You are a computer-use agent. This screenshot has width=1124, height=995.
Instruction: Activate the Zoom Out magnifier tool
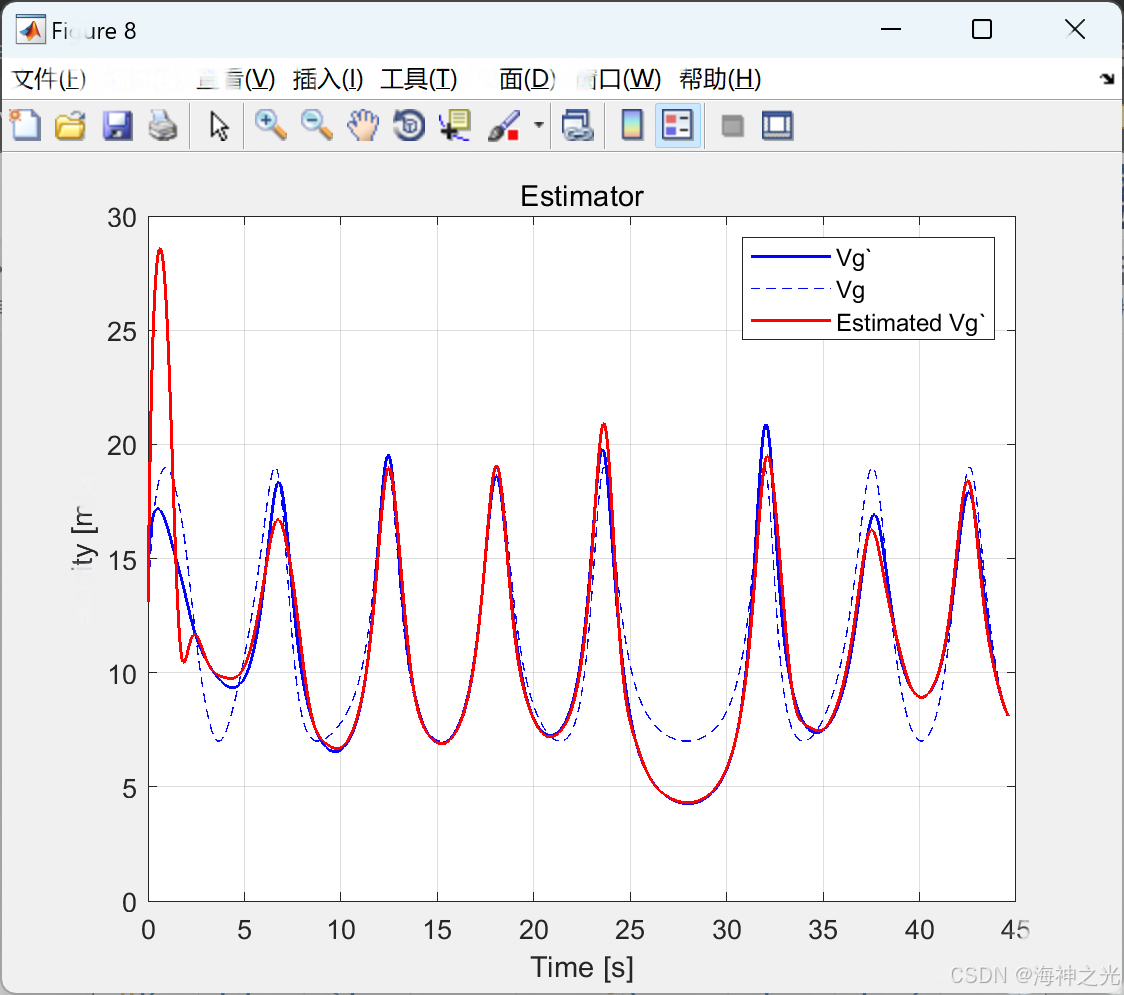click(x=316, y=125)
